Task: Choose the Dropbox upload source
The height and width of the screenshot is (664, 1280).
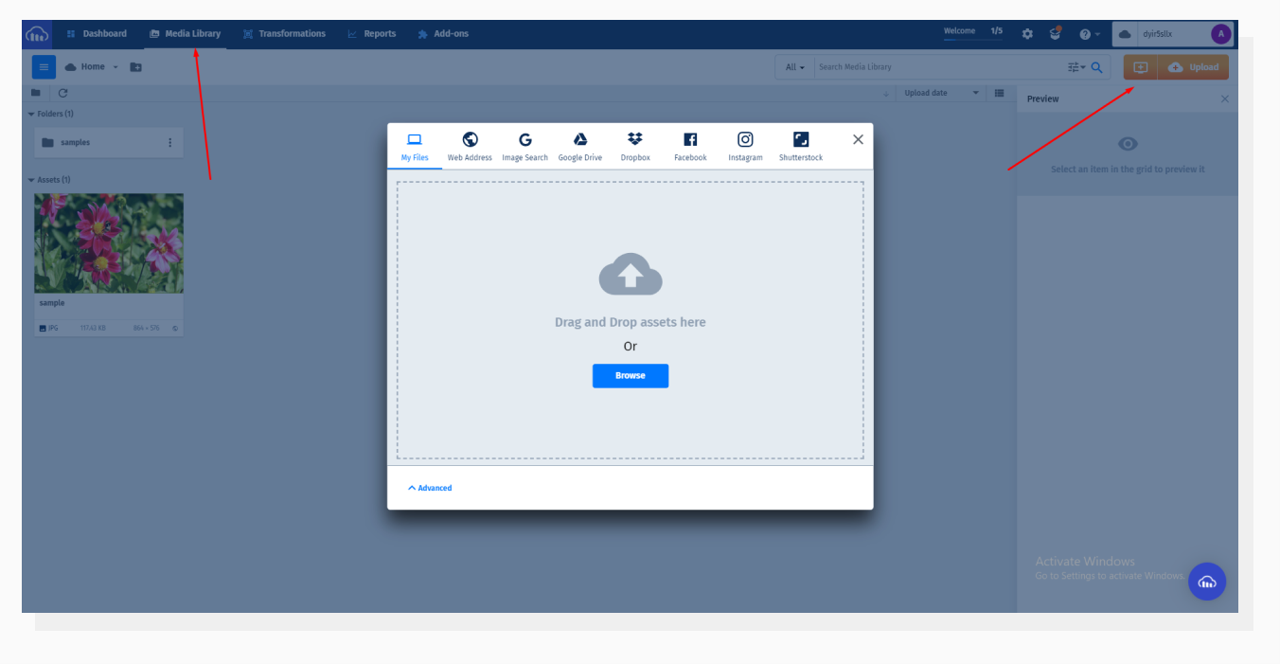Action: (x=635, y=145)
